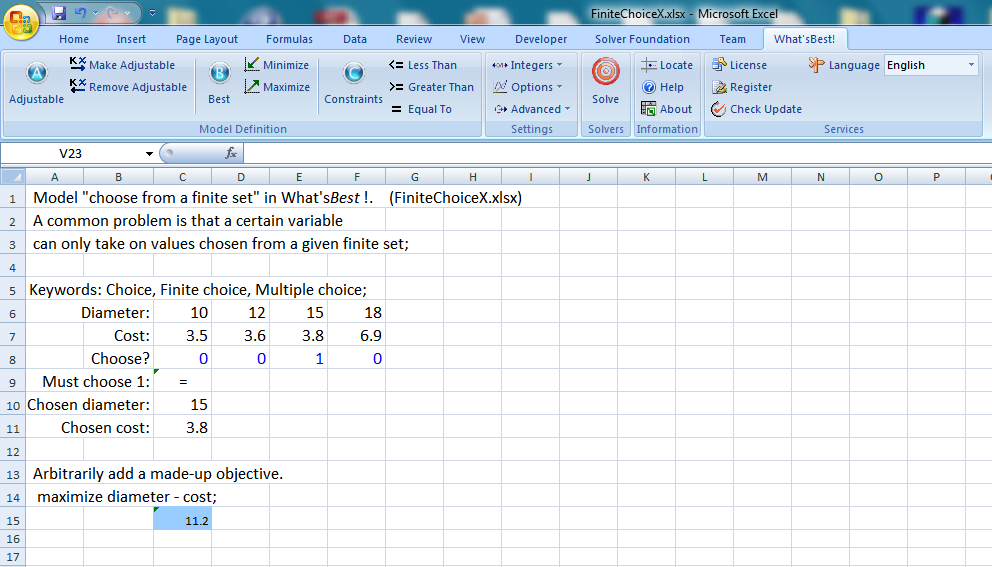This screenshot has width=992, height=567.
Task: Open the Options dropdown
Action: 527,87
